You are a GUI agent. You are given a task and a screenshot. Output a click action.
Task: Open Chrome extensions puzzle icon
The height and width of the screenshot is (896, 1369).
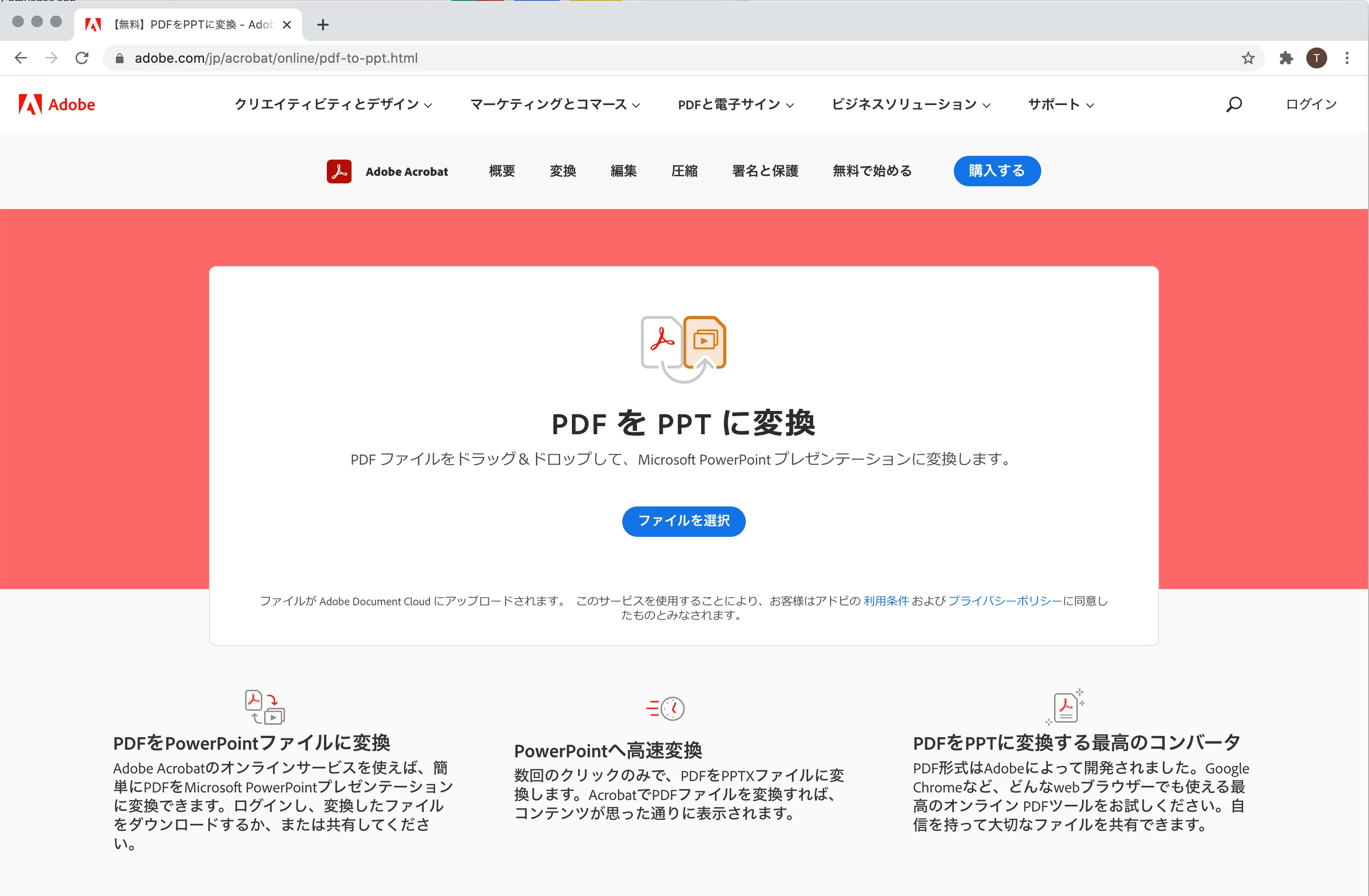[1285, 58]
